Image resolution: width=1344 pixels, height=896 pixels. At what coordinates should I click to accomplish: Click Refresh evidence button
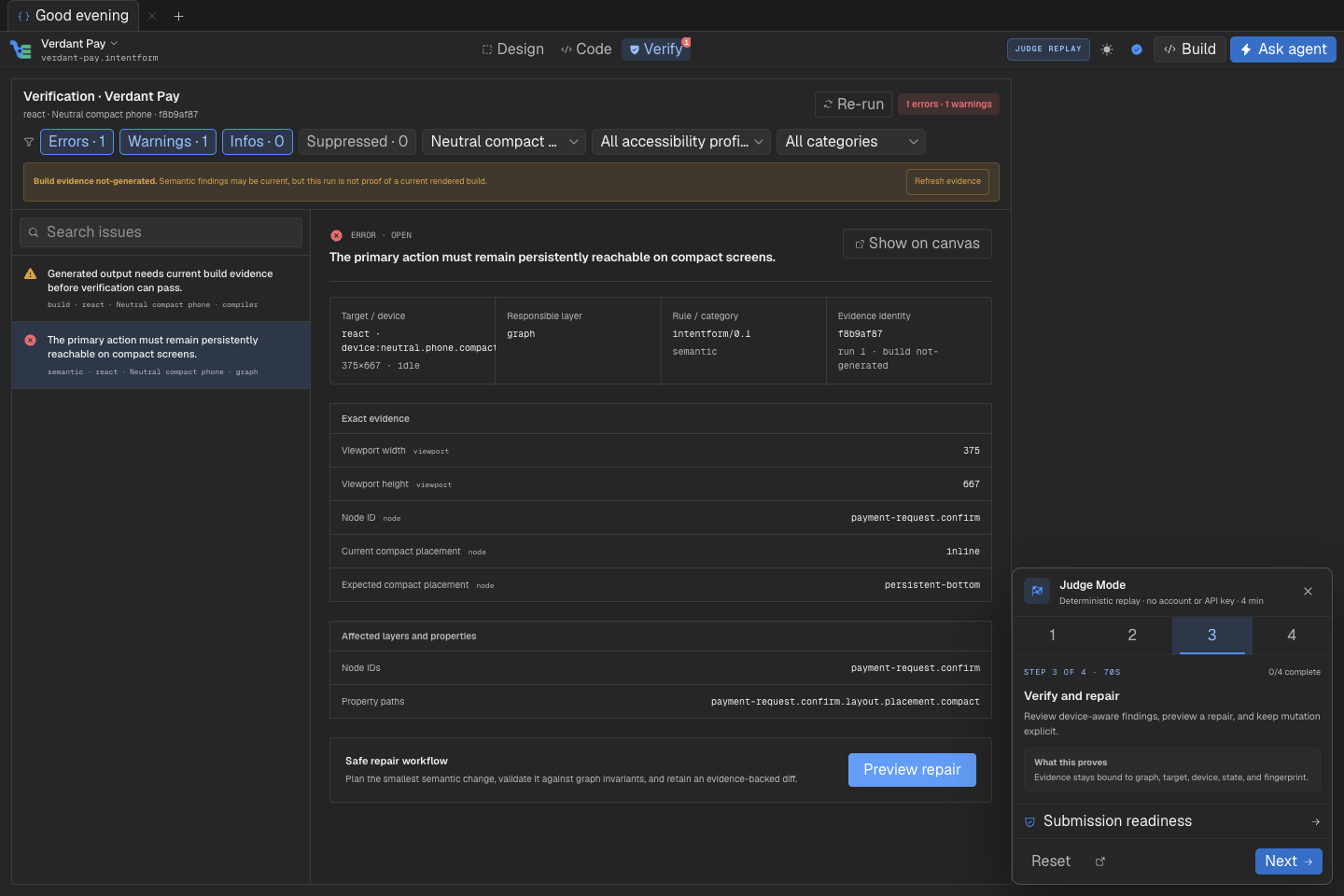[x=947, y=182]
